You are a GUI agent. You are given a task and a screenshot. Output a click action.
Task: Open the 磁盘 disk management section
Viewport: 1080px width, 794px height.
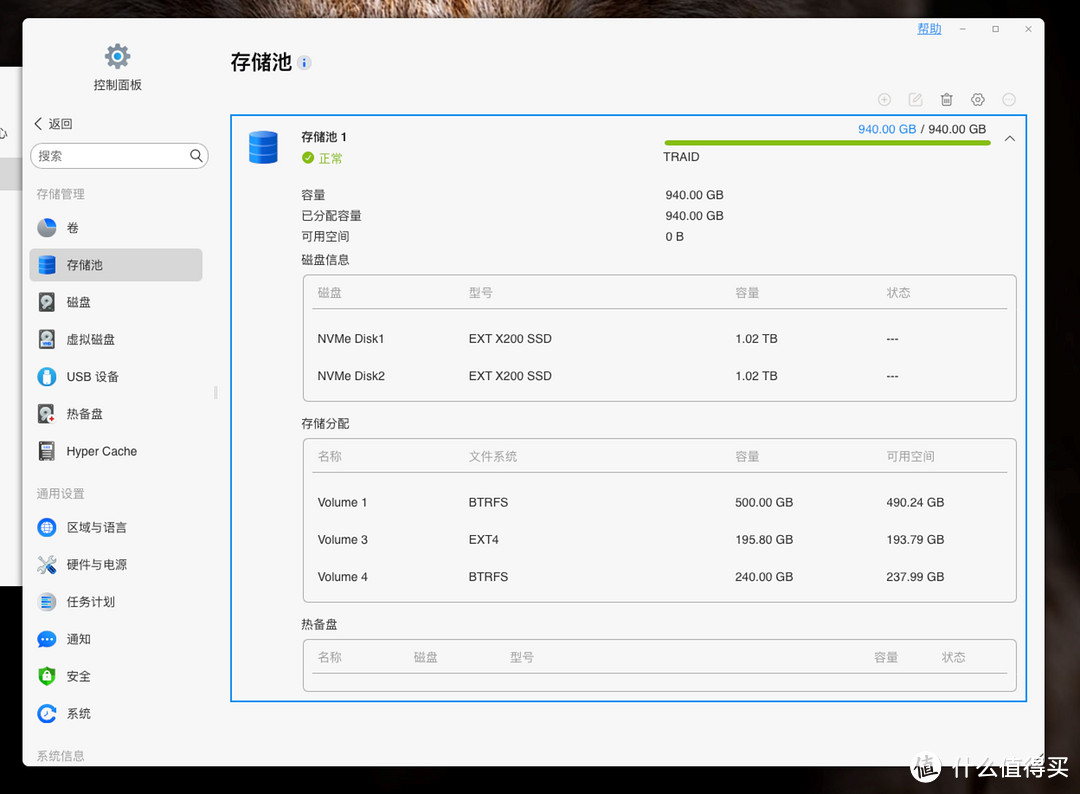(80, 301)
